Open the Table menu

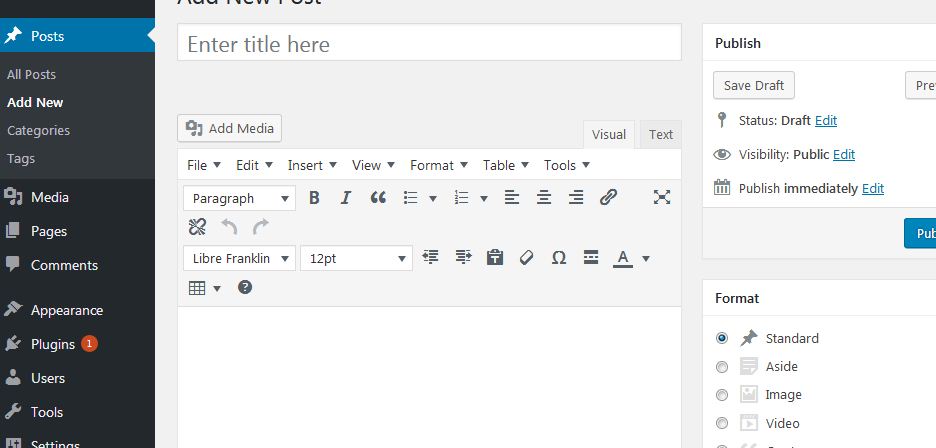click(506, 165)
